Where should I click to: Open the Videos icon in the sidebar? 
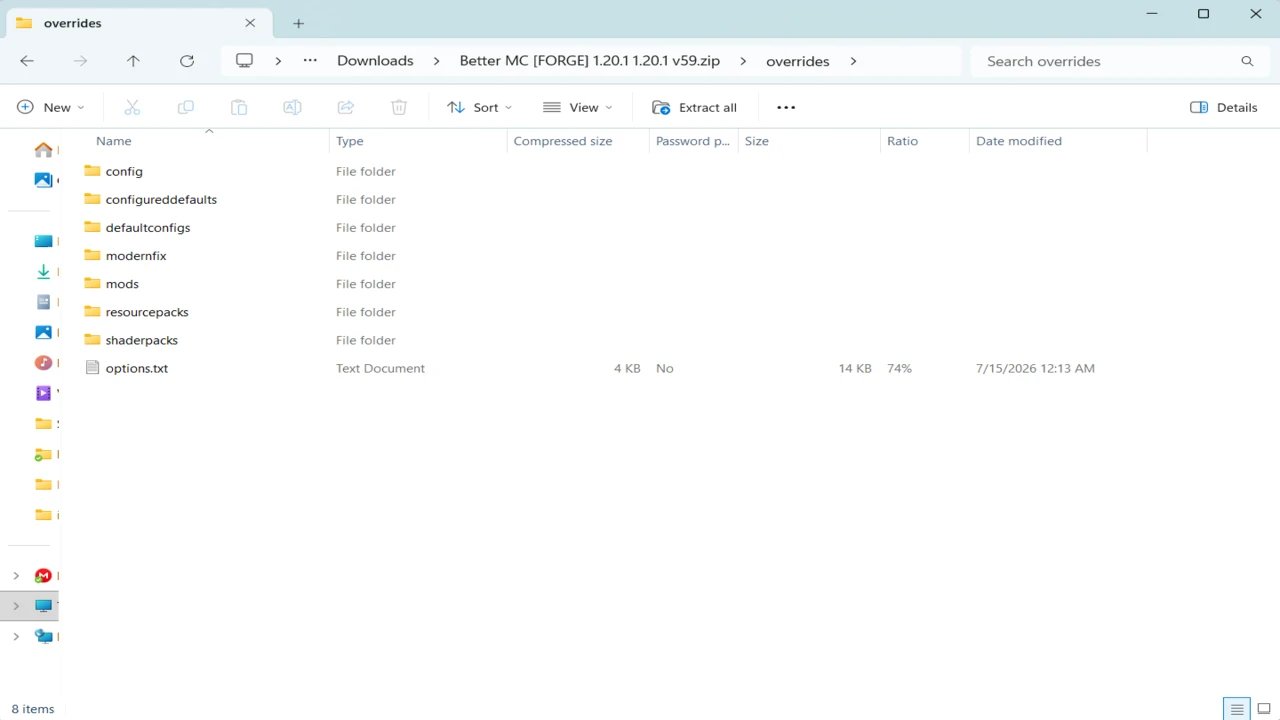tap(43, 393)
